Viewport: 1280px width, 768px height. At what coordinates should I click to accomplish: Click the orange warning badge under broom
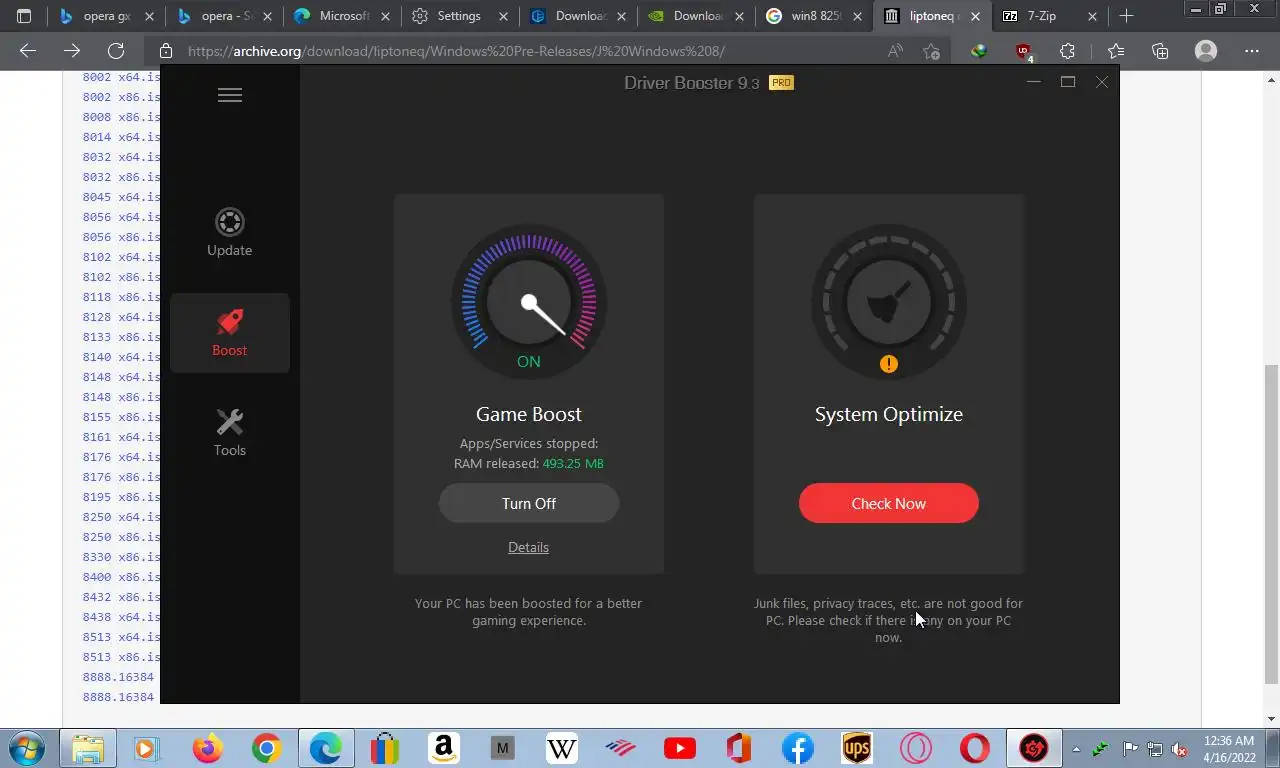click(x=889, y=364)
